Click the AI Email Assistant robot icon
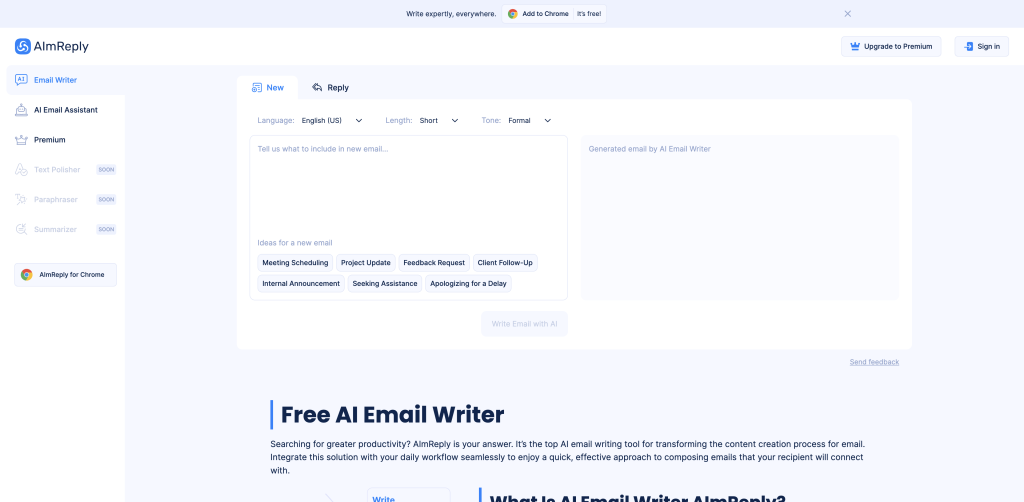This screenshot has height=502, width=1024. [21, 110]
